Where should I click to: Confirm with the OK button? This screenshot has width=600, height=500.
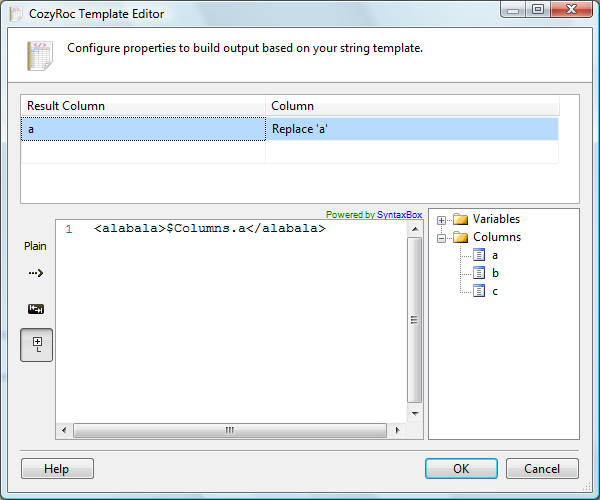click(461, 469)
